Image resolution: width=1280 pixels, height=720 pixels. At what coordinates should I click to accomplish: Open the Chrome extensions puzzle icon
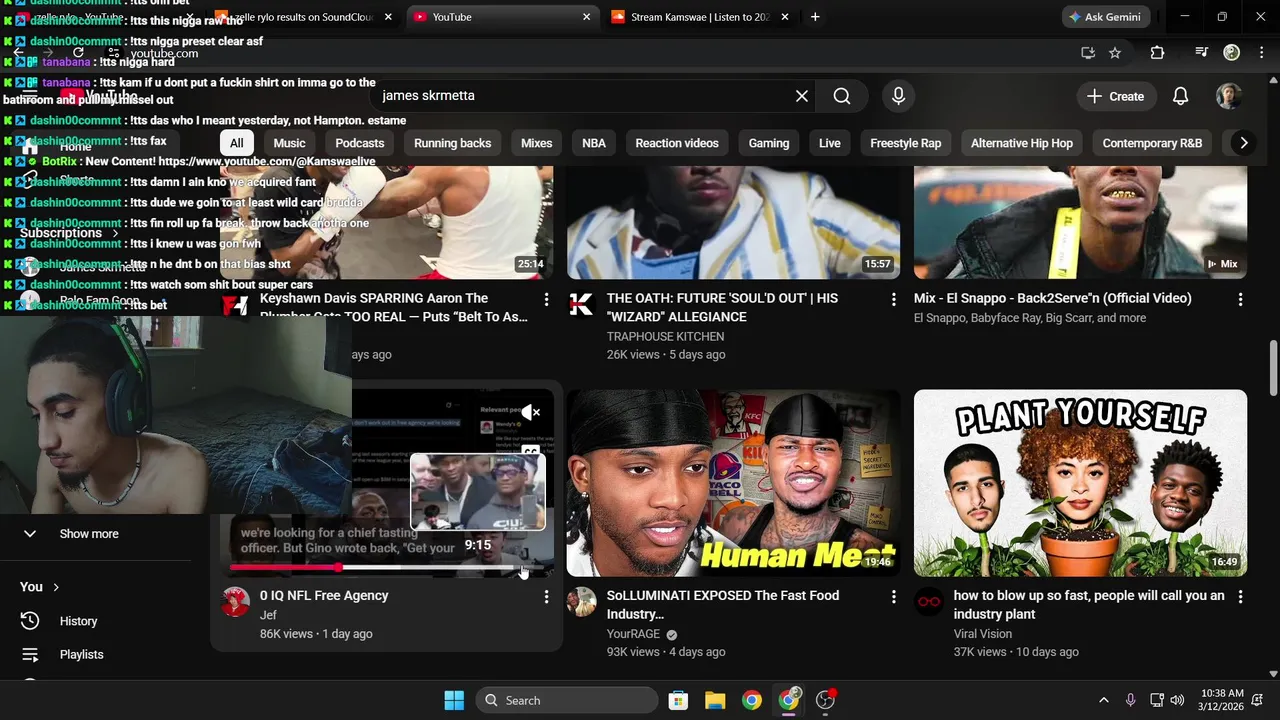1157,53
